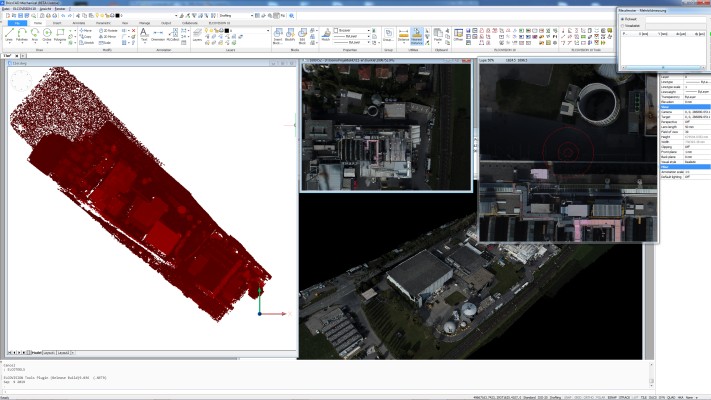The image size is (711, 400).
Task: Switch to the Output ribbon tab
Action: pos(166,23)
